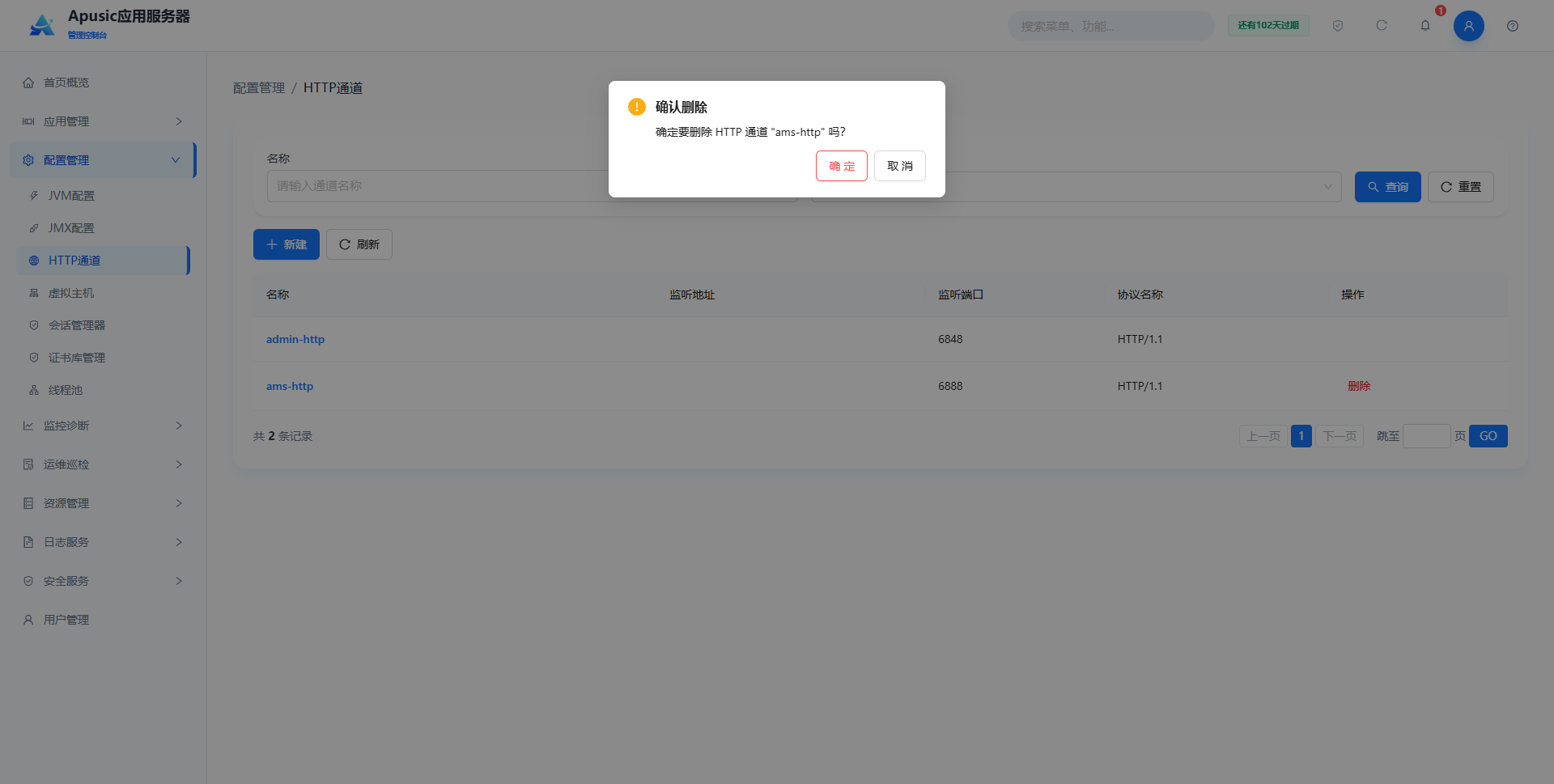
Task: Open 用户管理 in sidebar
Action: pyautogui.click(x=104, y=620)
